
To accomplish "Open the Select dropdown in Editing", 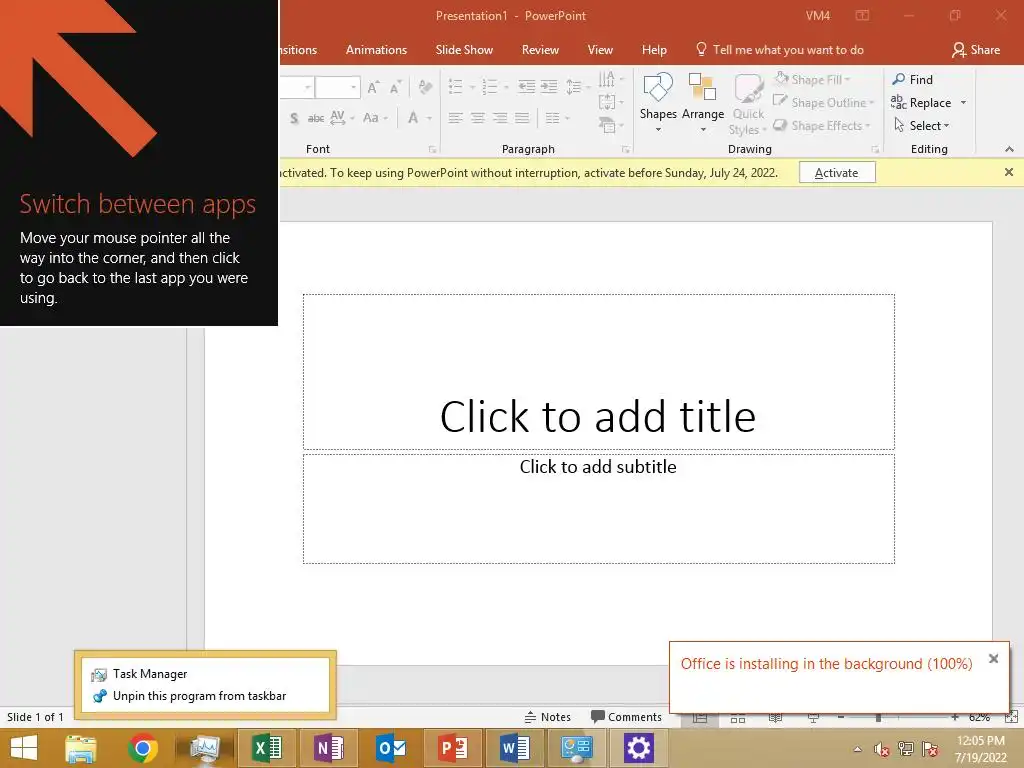I will [921, 125].
